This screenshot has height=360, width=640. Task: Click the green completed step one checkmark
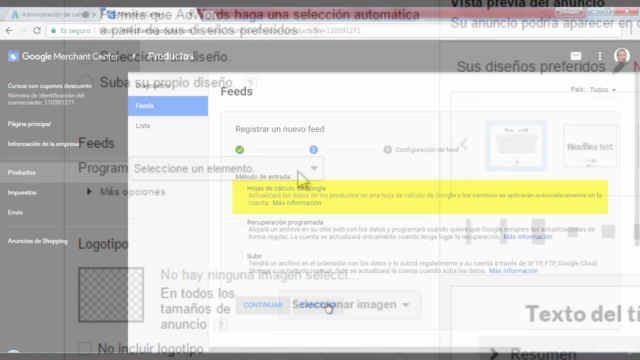(240, 150)
